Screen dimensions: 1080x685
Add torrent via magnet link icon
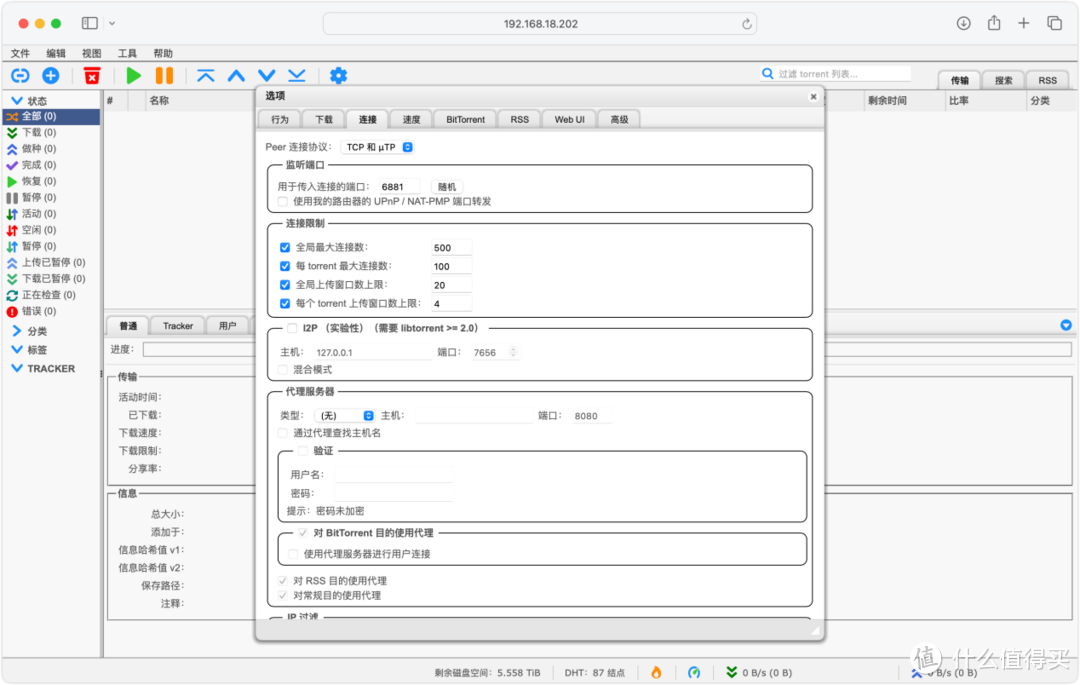tap(20, 75)
